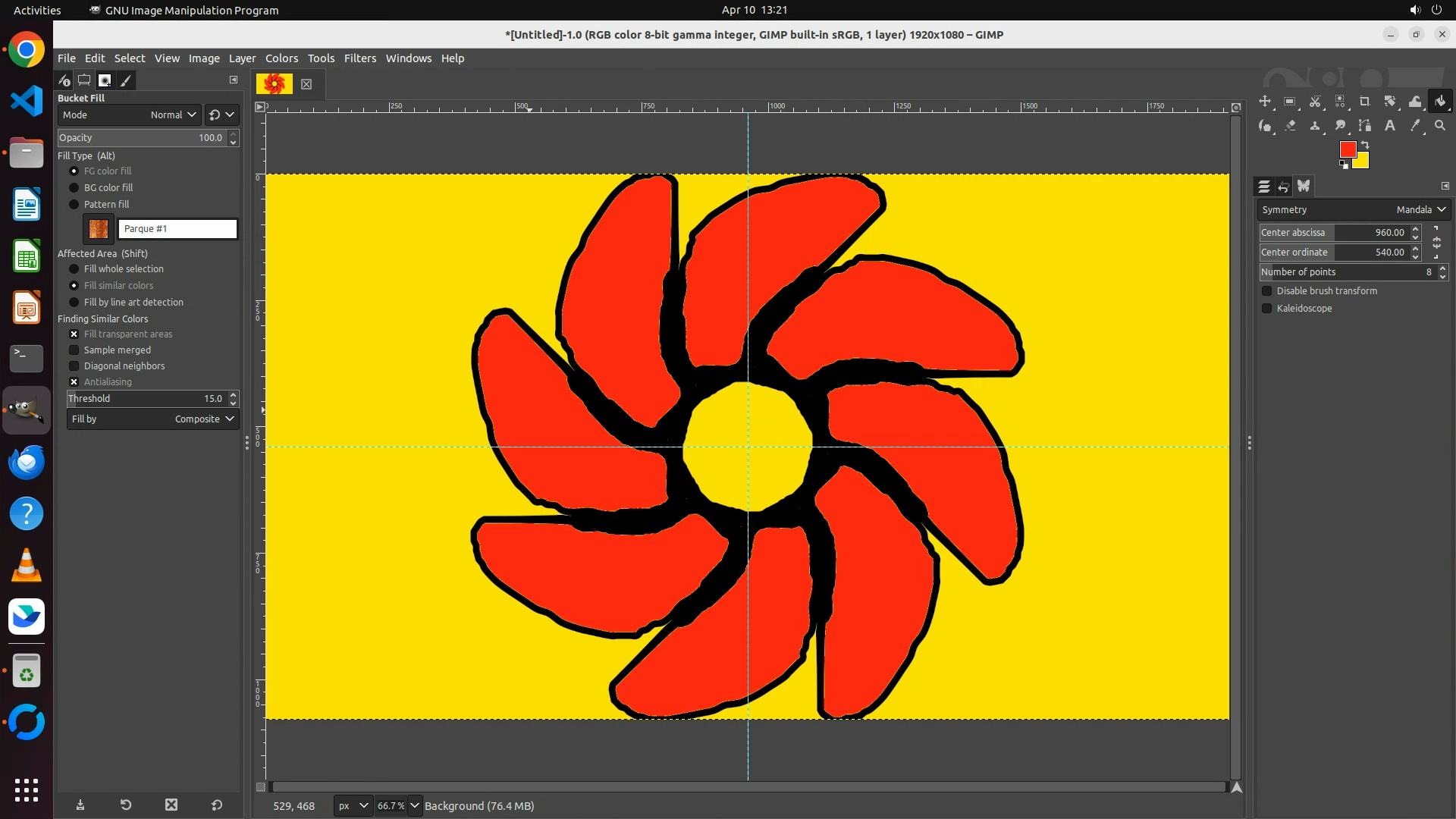Image resolution: width=1456 pixels, height=819 pixels.
Task: Click the red foreground color swatch
Action: click(1347, 149)
